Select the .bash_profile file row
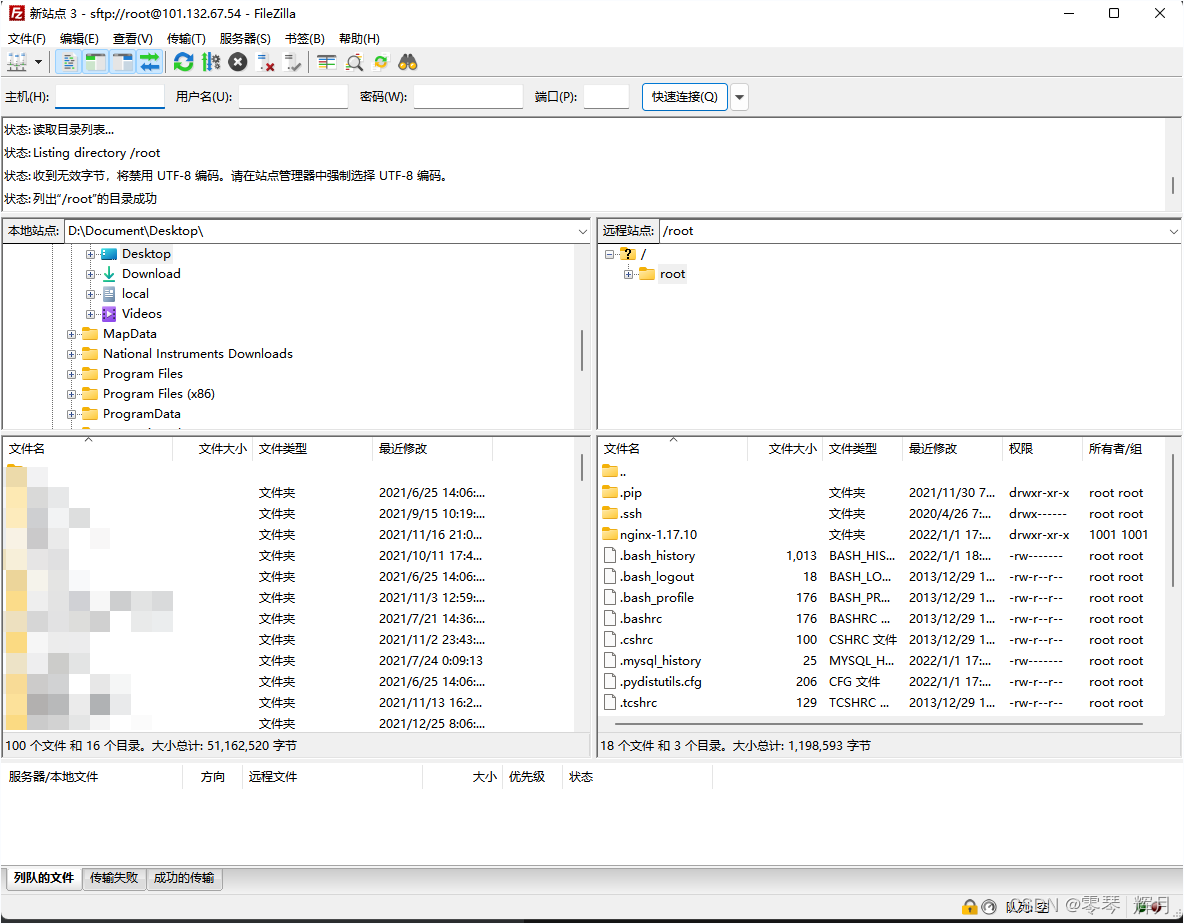Viewport: 1184px width, 924px height. pos(883,598)
